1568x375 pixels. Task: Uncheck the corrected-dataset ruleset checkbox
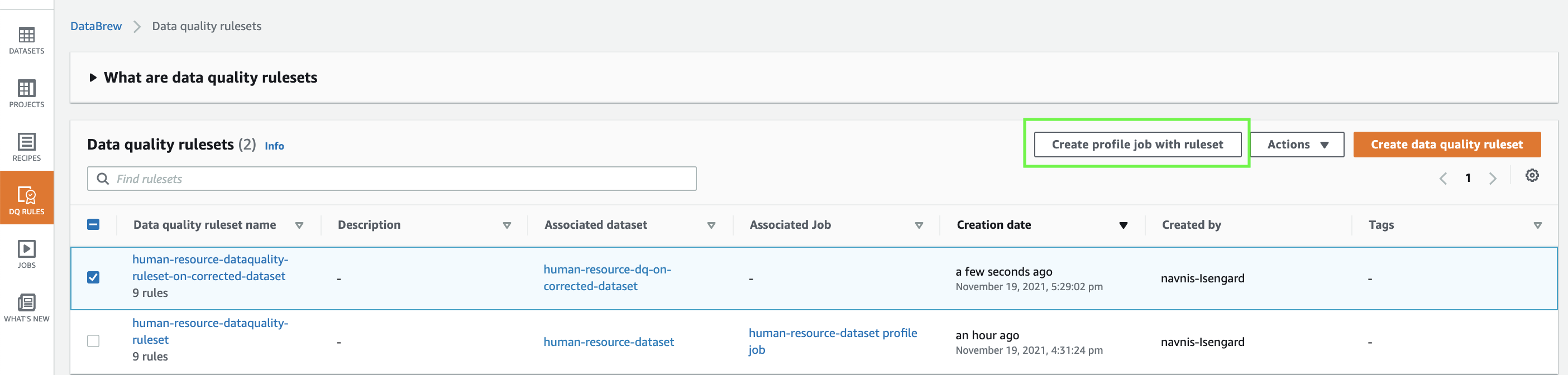pos(93,277)
